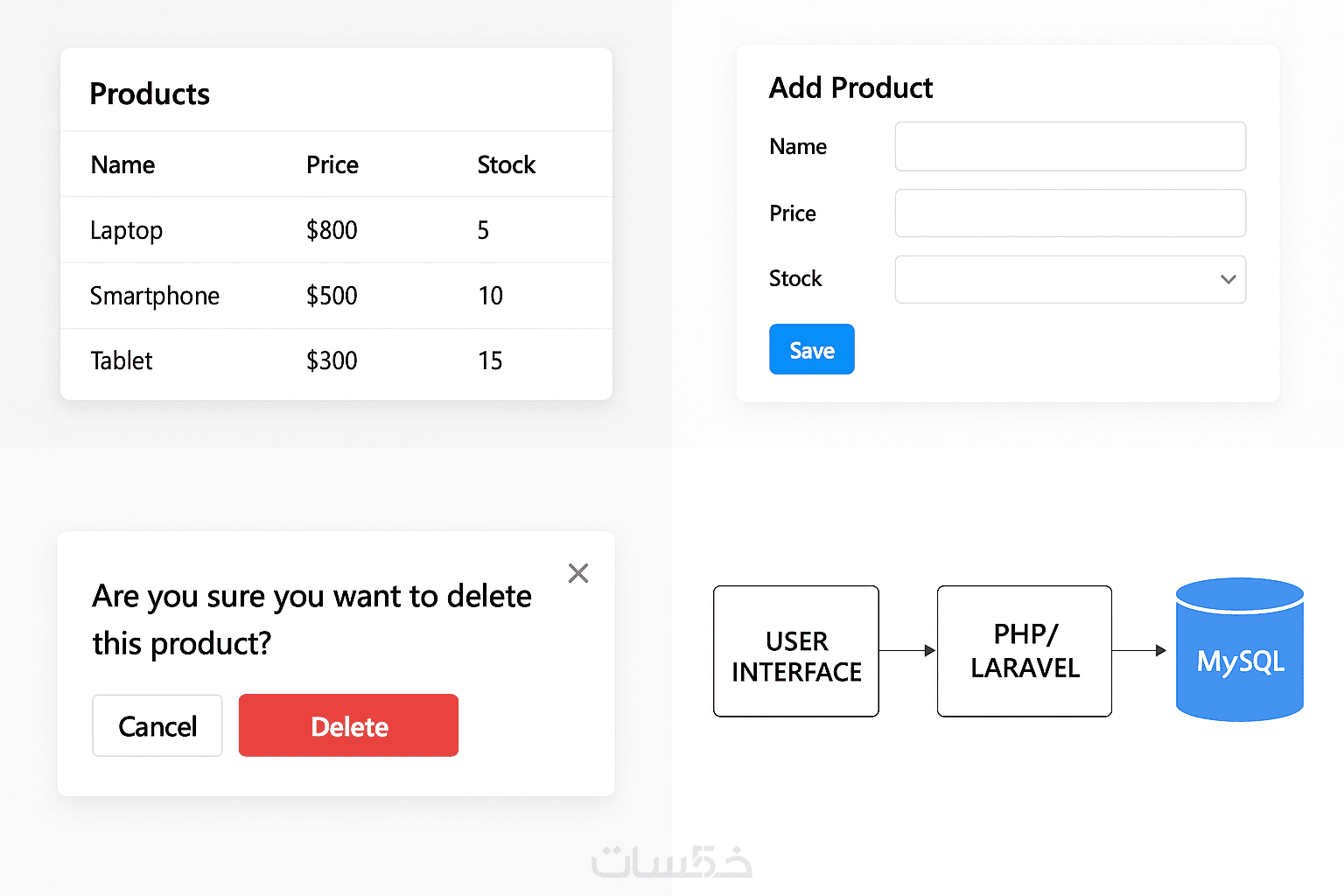Viewport: 1344px width, 896px height.
Task: Sort by the Stock column header
Action: [506, 164]
